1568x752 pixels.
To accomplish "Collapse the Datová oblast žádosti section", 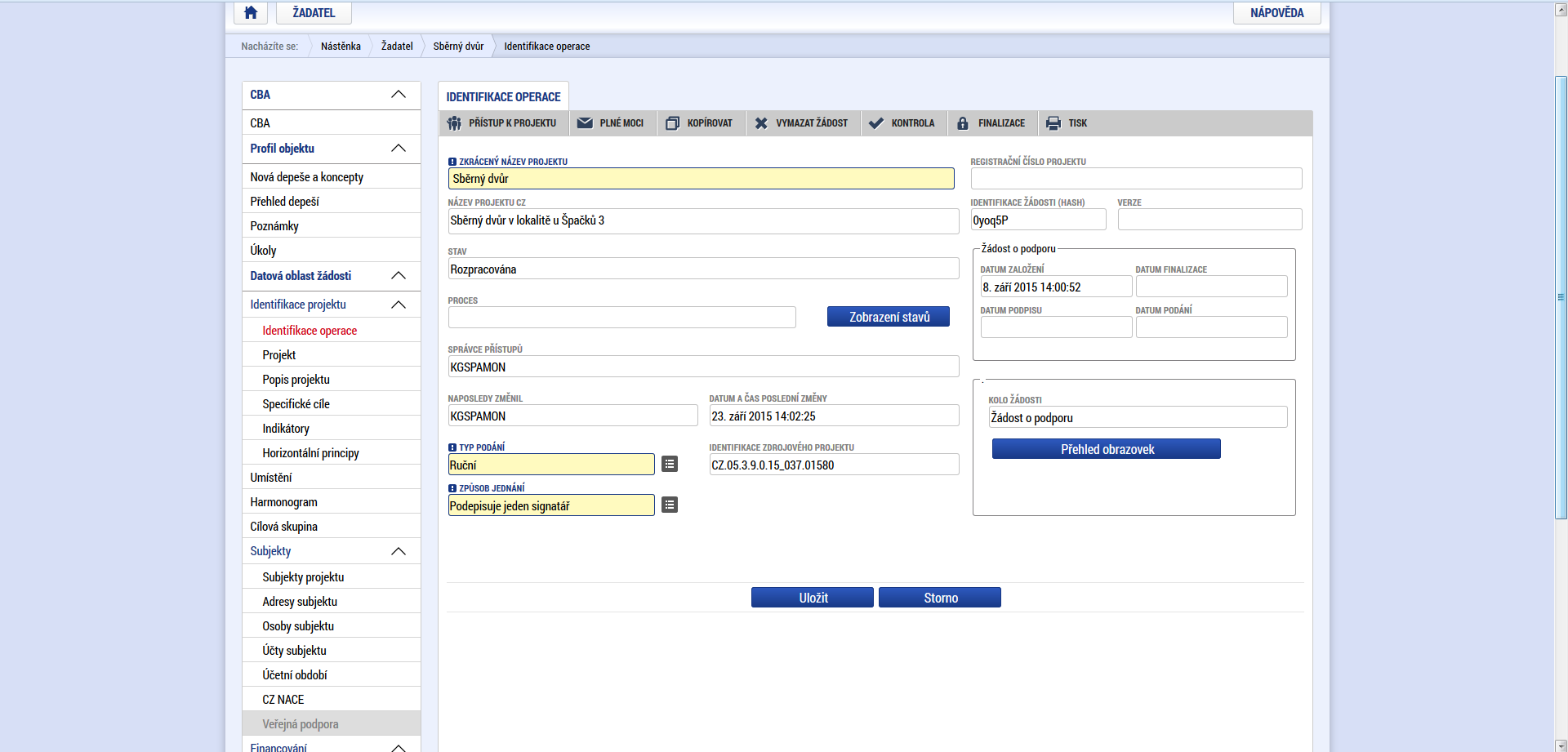I will [x=399, y=276].
